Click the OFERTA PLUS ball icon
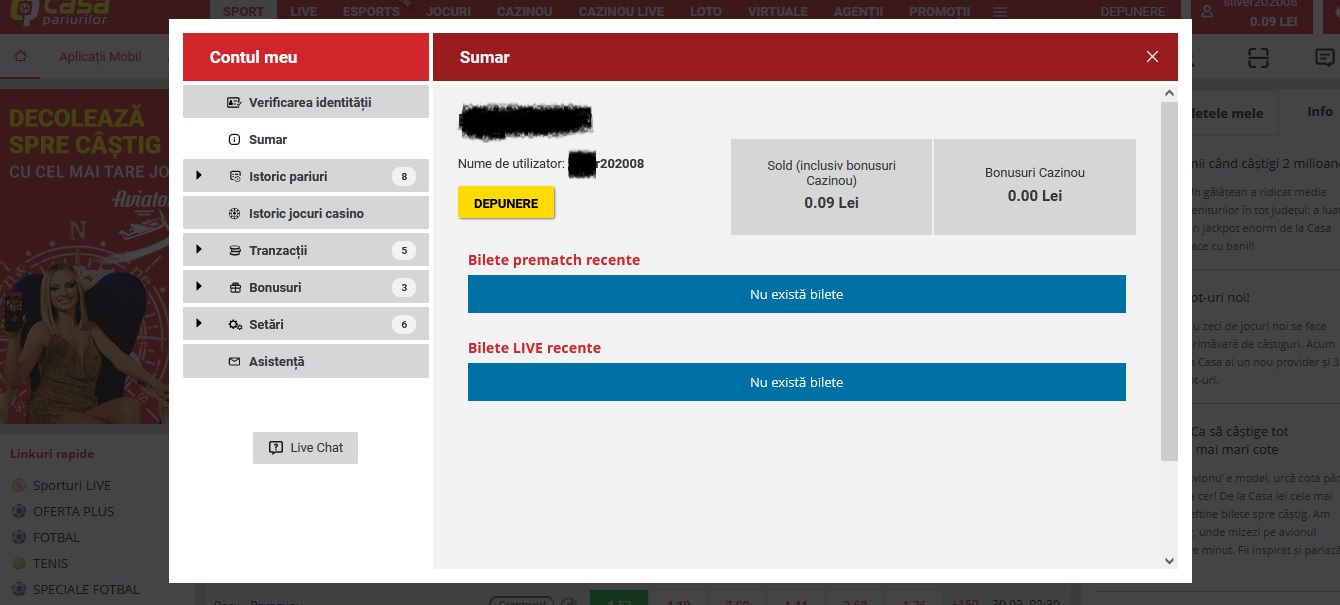The width and height of the screenshot is (1340, 605). click(18, 511)
